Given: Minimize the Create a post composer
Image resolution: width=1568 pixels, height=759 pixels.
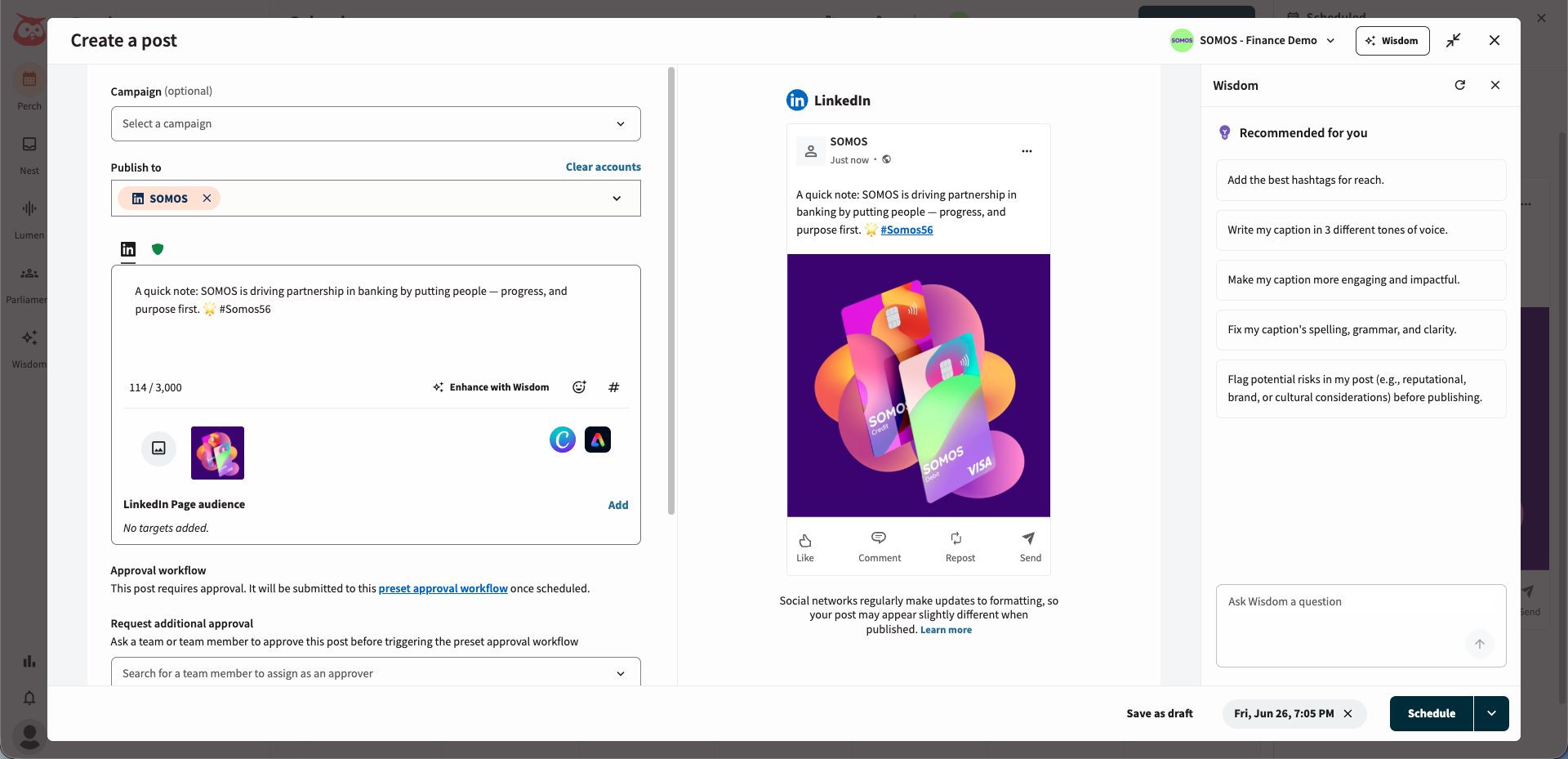Looking at the screenshot, I should (1453, 40).
